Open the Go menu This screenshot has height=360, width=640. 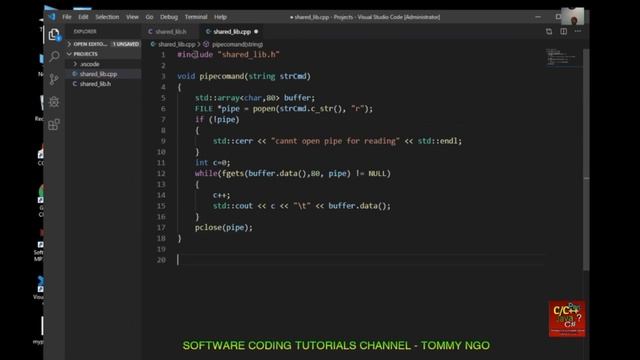tap(149, 17)
